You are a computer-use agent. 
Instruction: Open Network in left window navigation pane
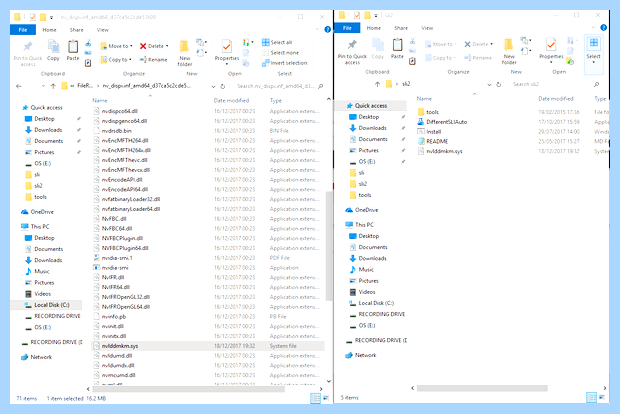tap(36, 357)
